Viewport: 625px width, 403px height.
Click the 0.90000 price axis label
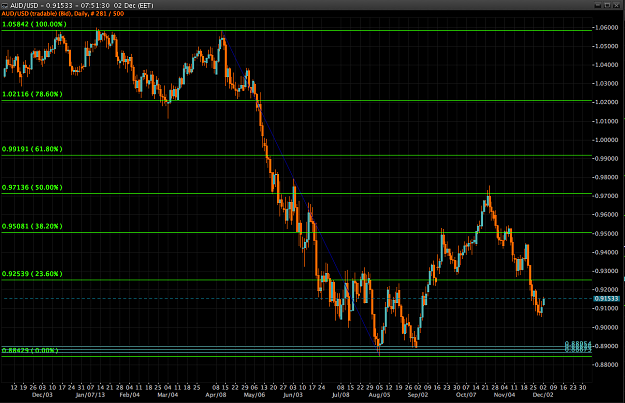[606, 327]
